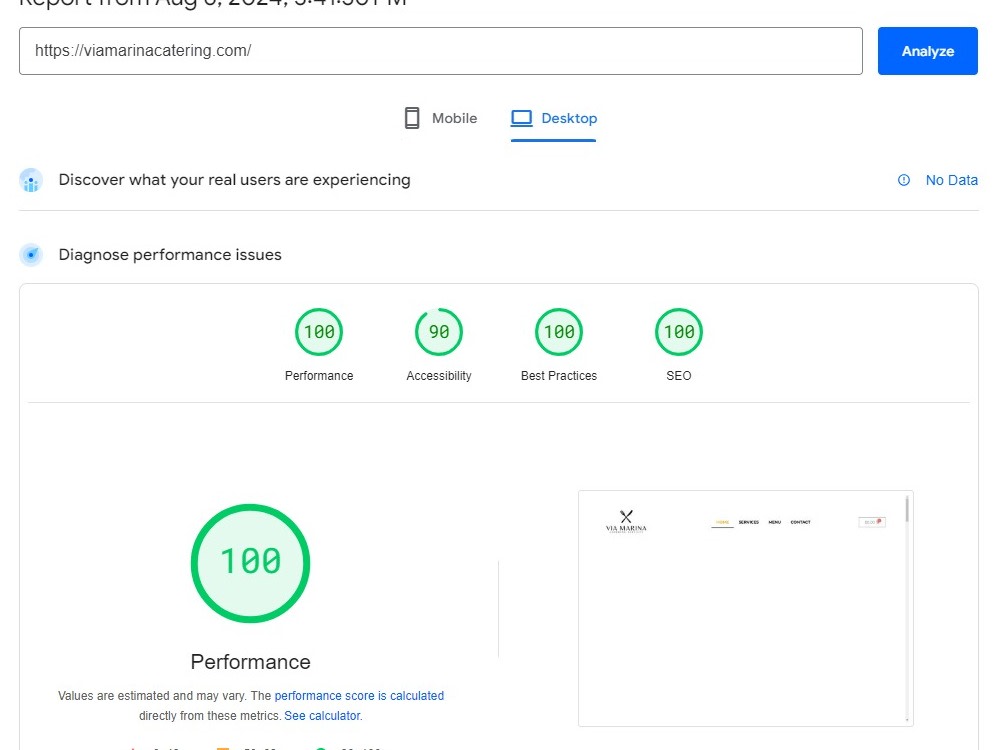
Task: Click the Diagnose performance issues icon
Action: [31, 255]
